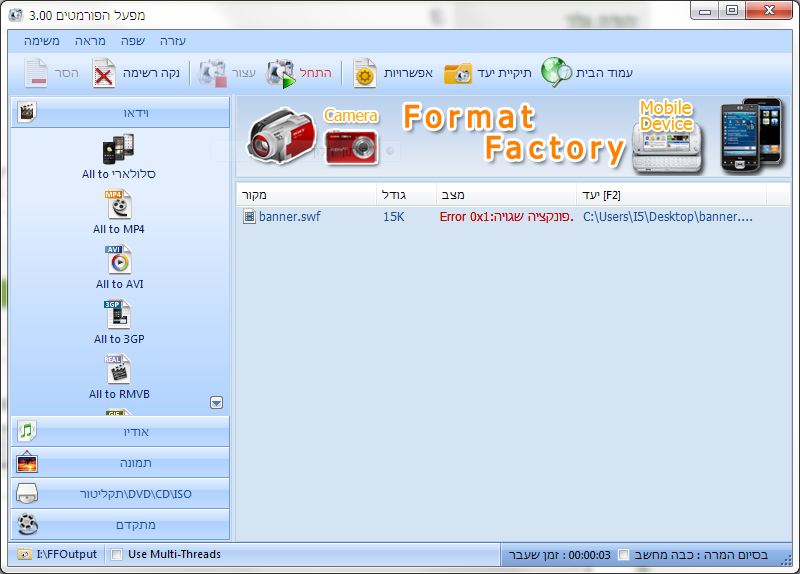Viewport: 800px width, 574px height.
Task: Expand the תמונה (Picture) panel
Action: click(120, 462)
